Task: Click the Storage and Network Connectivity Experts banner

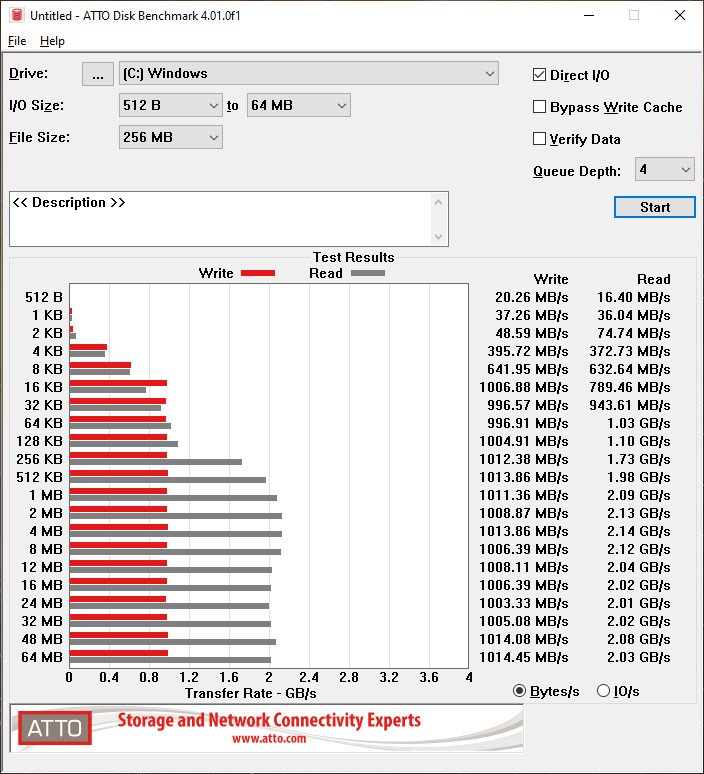Action: pos(269,721)
